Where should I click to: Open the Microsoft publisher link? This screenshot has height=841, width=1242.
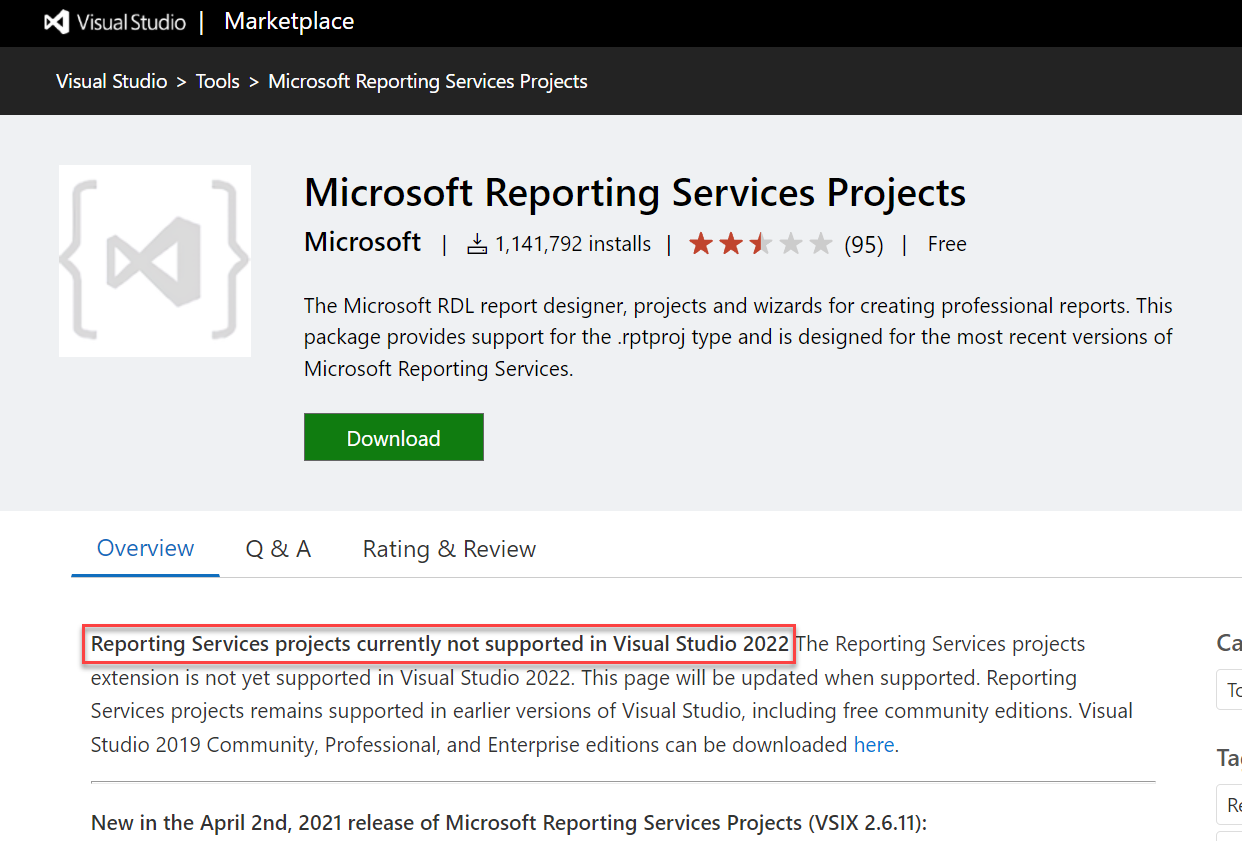[363, 242]
